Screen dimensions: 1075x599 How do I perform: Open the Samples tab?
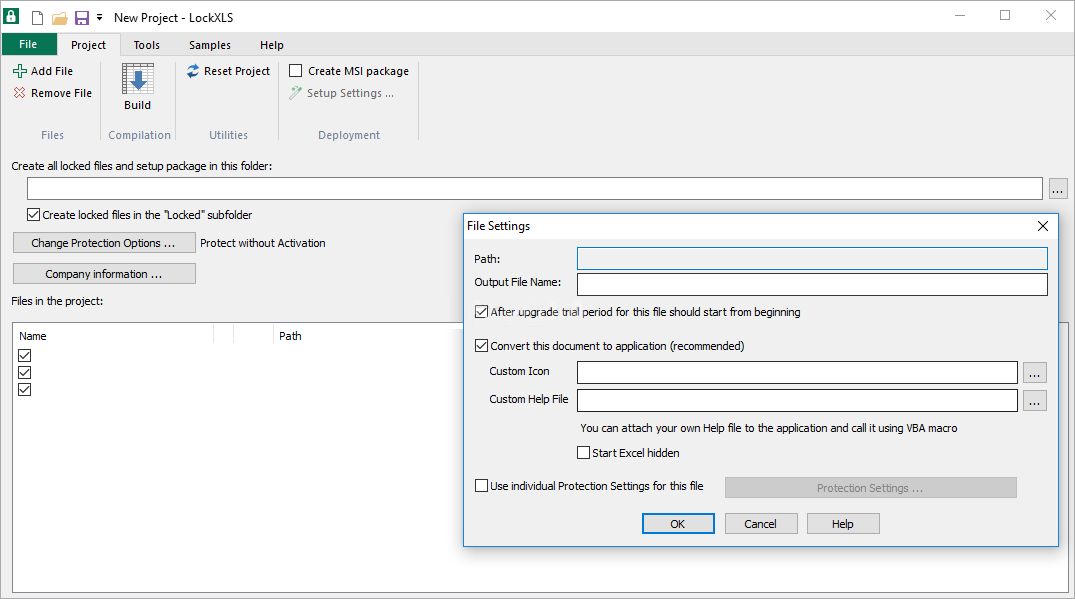[210, 45]
